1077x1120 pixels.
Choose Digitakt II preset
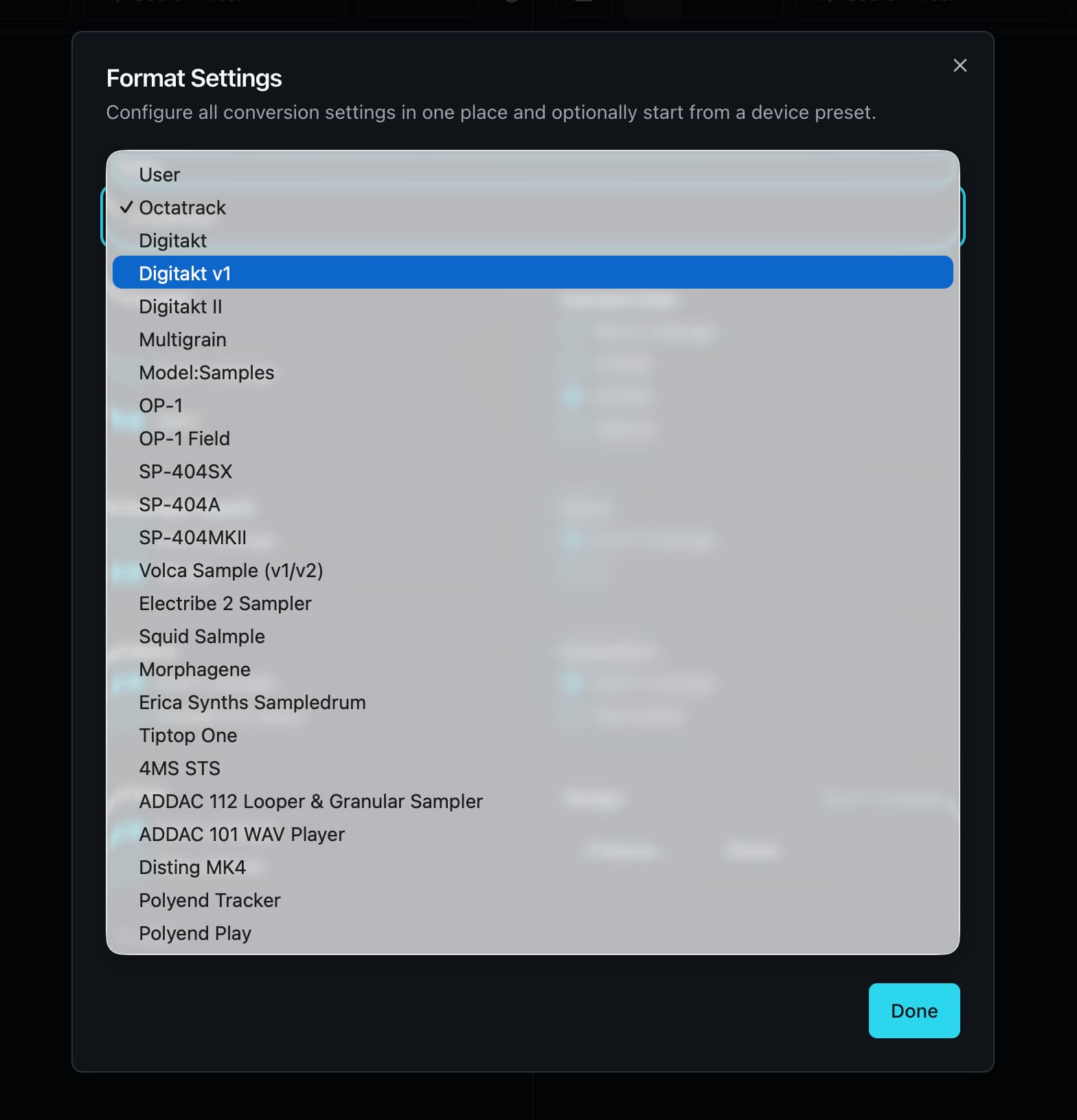180,306
